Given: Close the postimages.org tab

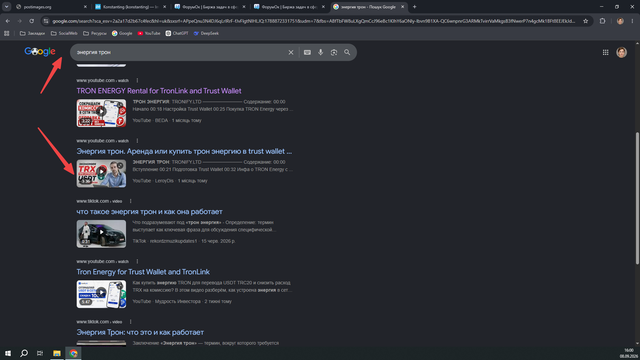Looking at the screenshot, I should point(85,7).
